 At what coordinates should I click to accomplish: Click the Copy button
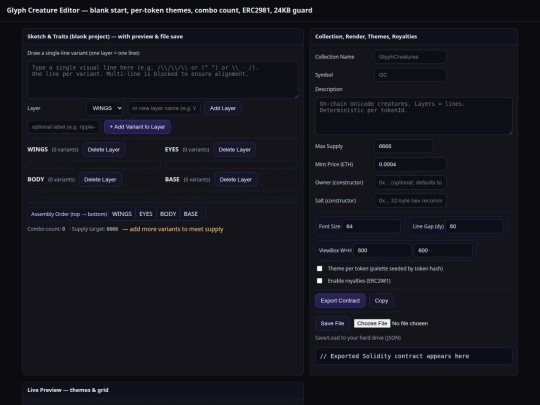[381, 301]
